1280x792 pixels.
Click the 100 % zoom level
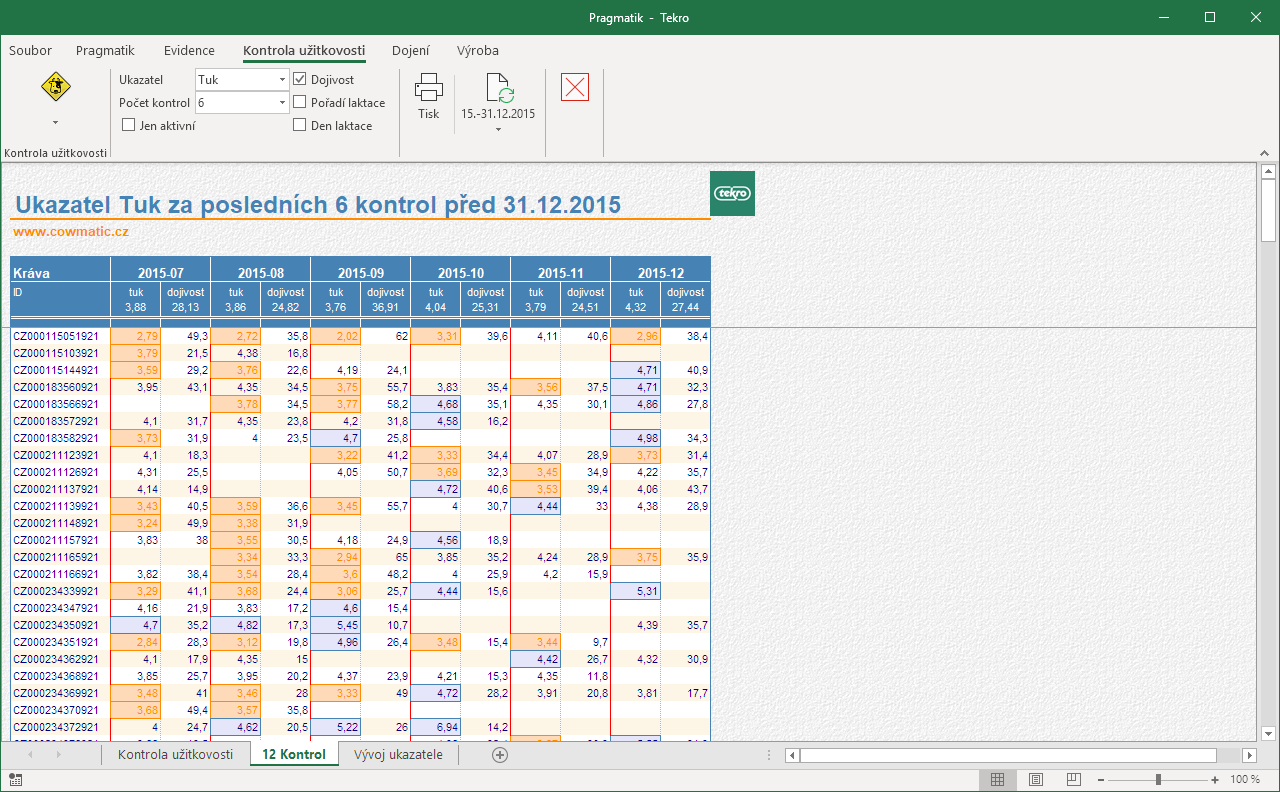(x=1245, y=779)
